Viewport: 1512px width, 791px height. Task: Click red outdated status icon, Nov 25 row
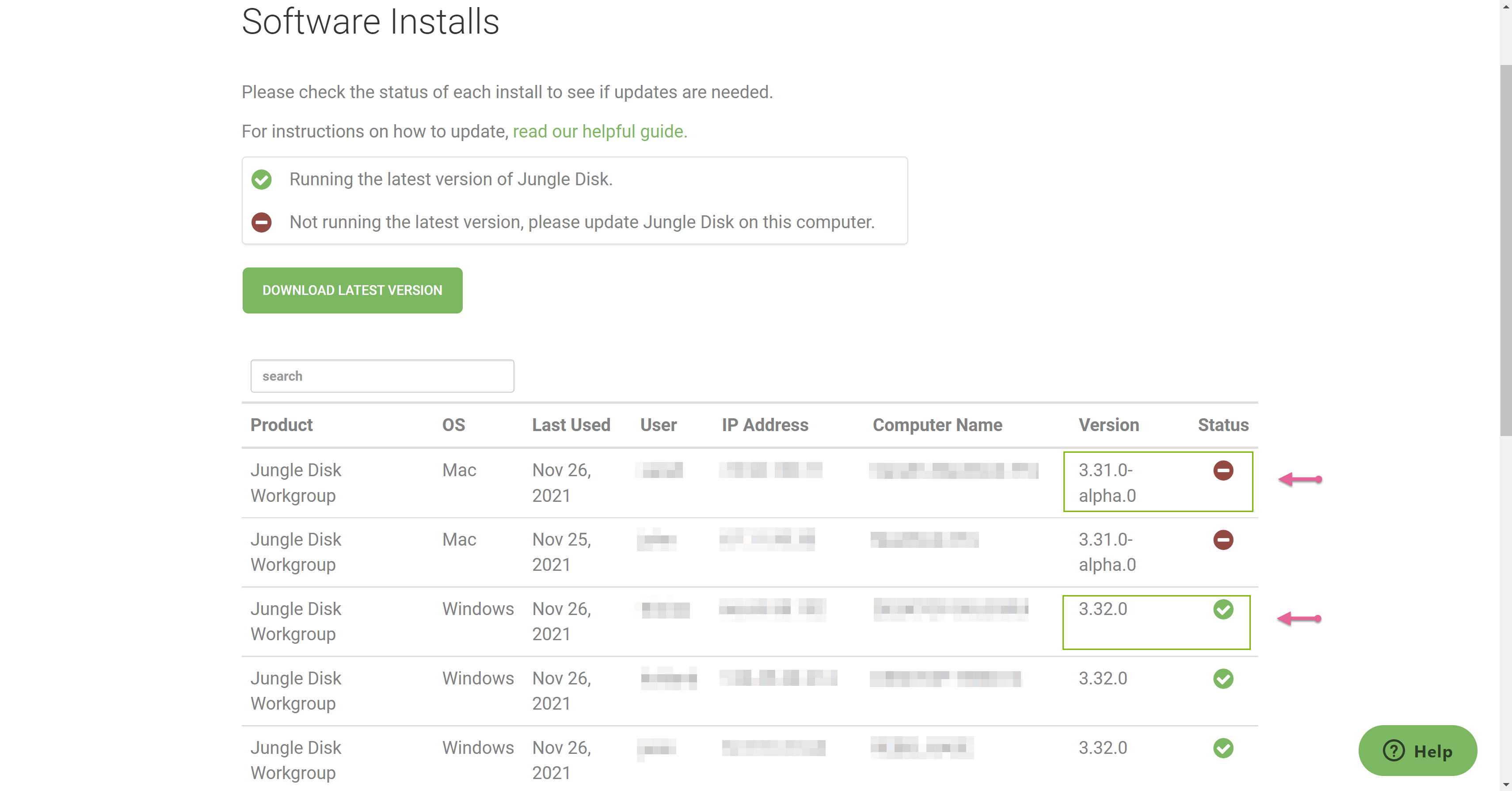(x=1223, y=540)
